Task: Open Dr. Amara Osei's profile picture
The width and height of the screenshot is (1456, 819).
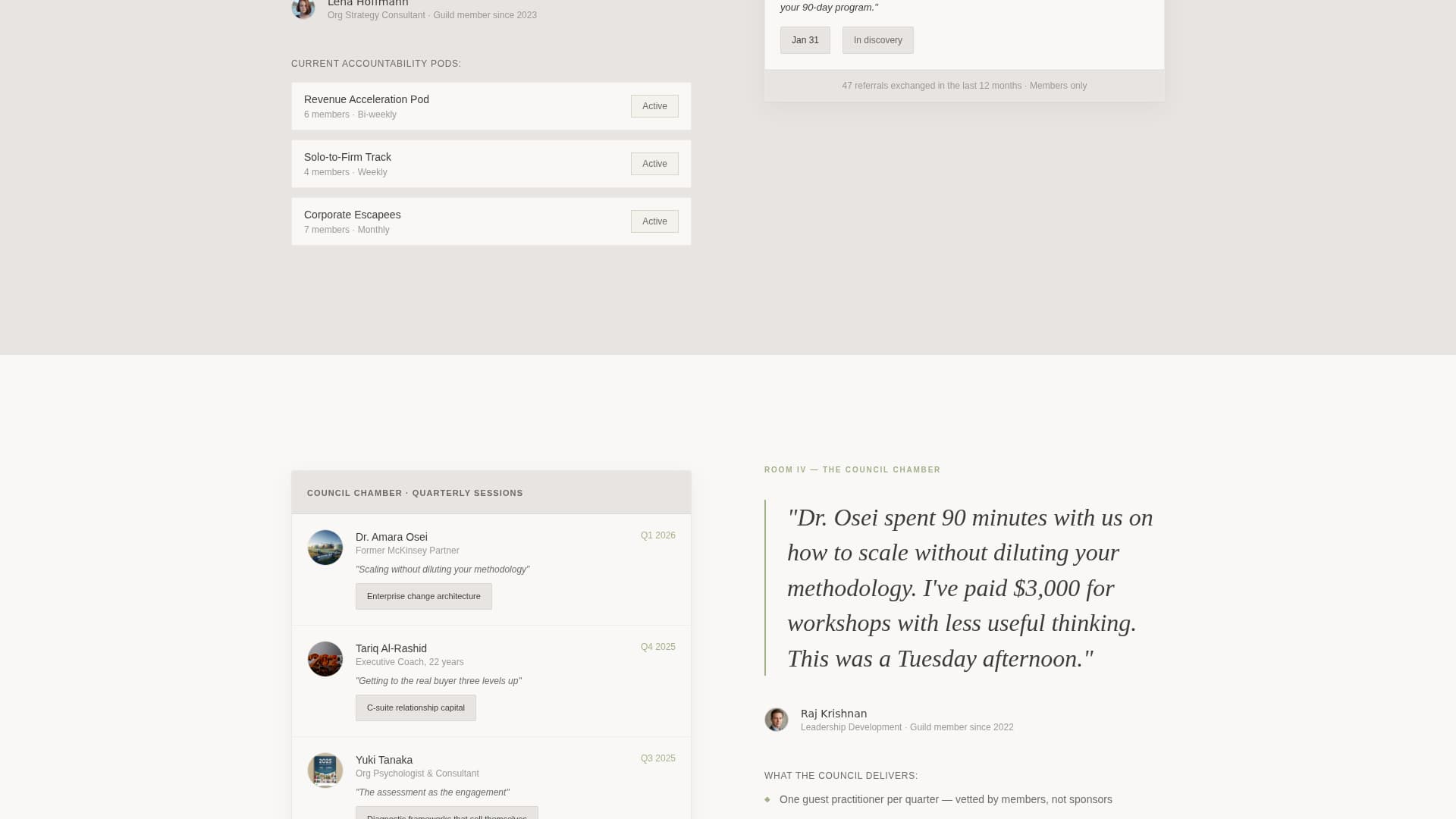Action: click(x=325, y=547)
